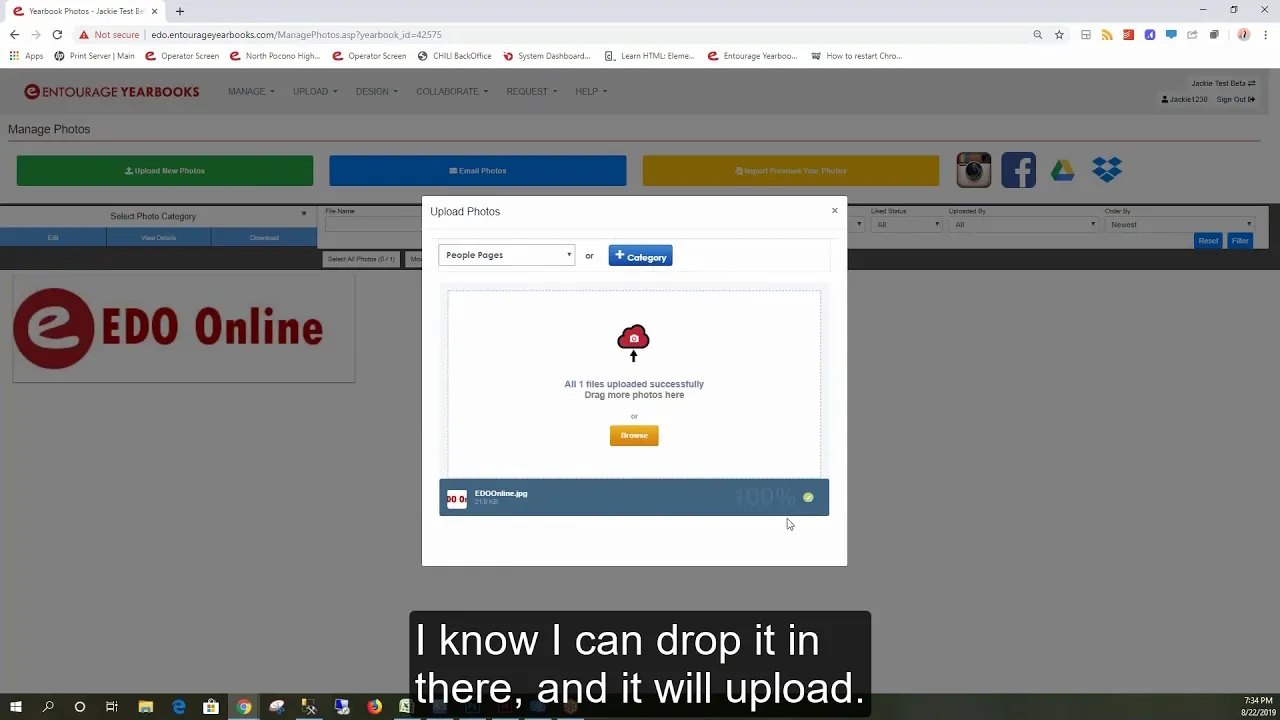Import photos from Instagram icon
Image resolution: width=1280 pixels, height=720 pixels.
pyautogui.click(x=974, y=170)
